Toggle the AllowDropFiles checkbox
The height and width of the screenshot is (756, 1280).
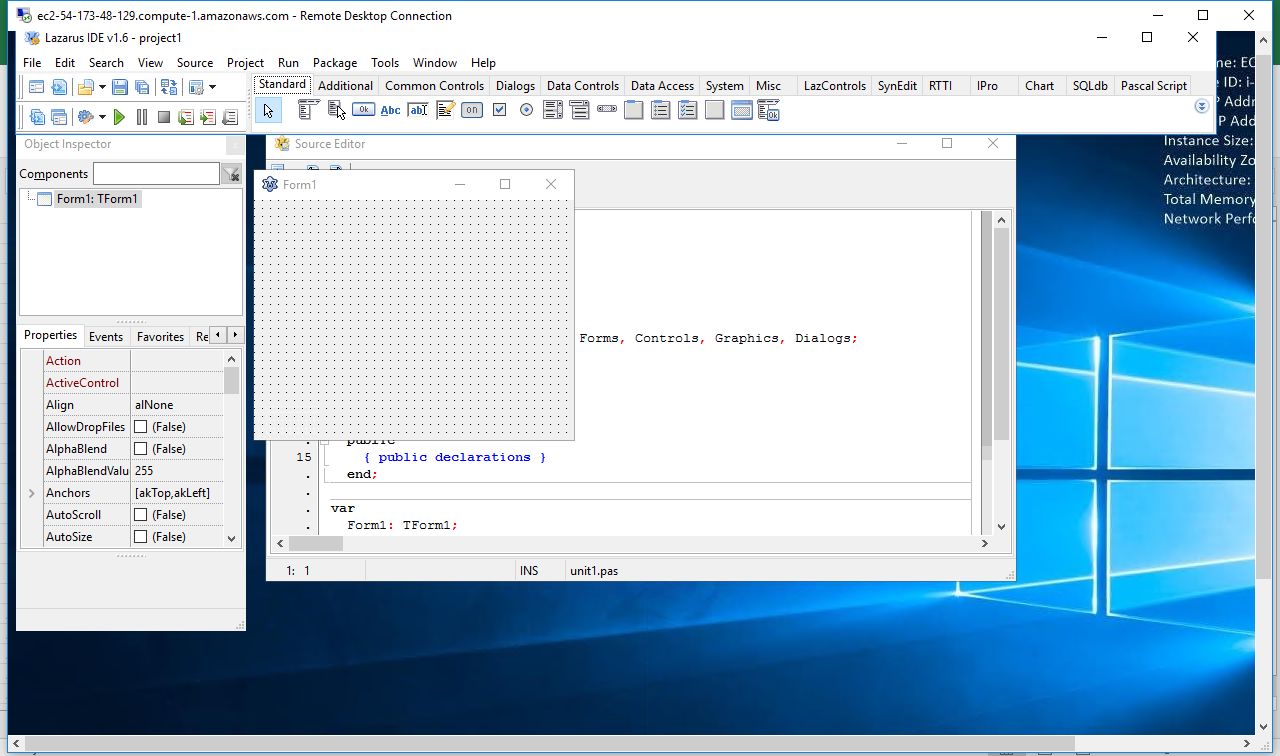coord(141,427)
